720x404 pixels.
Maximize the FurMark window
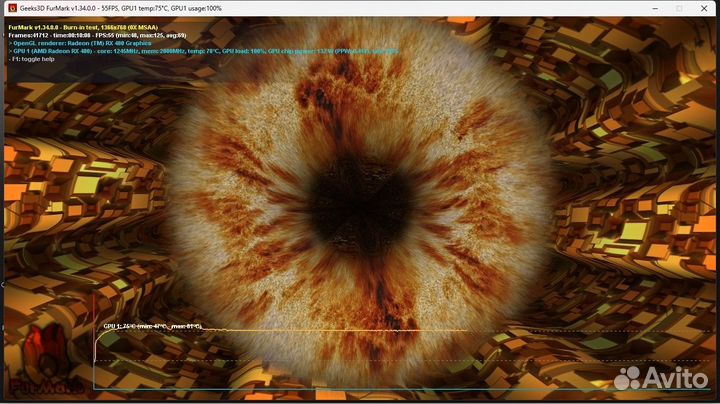[x=680, y=8]
